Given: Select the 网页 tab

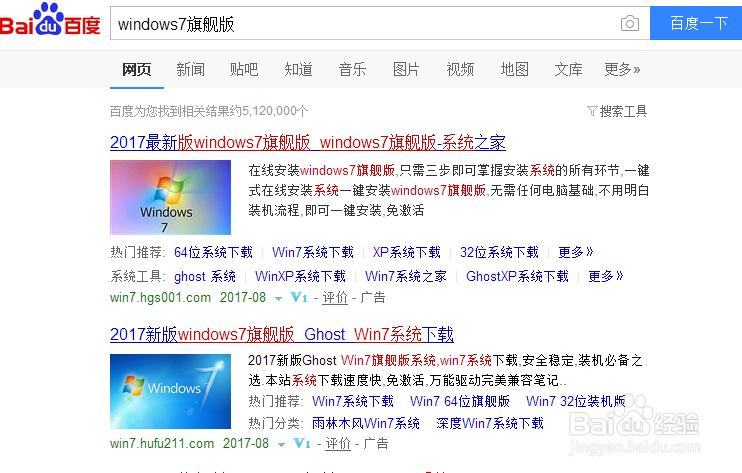Looking at the screenshot, I should 137,70.
